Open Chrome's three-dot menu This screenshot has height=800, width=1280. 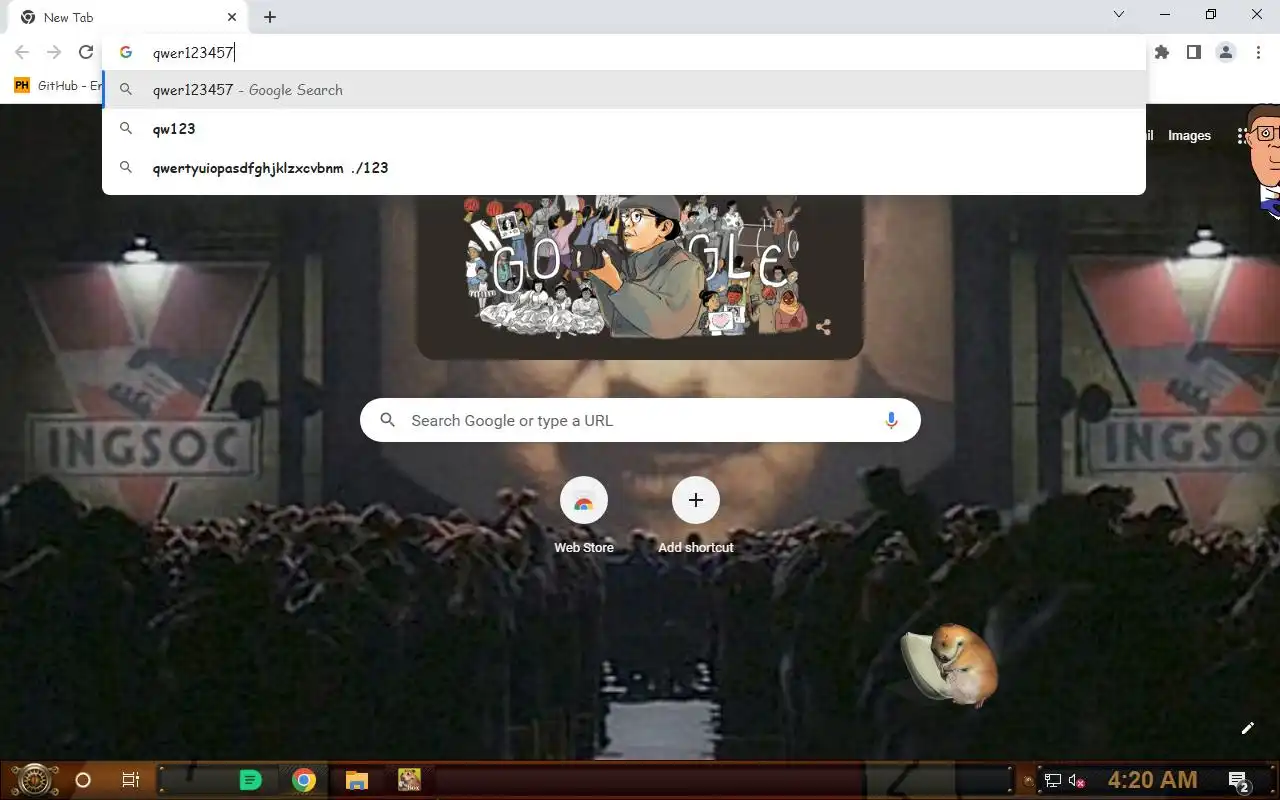(1258, 52)
